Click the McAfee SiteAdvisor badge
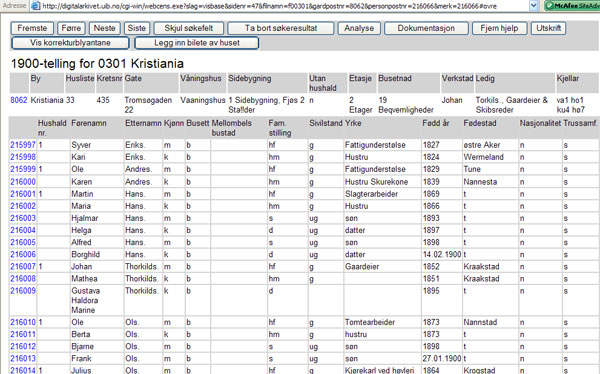Viewport: 600px width, 374px height. (x=572, y=5)
